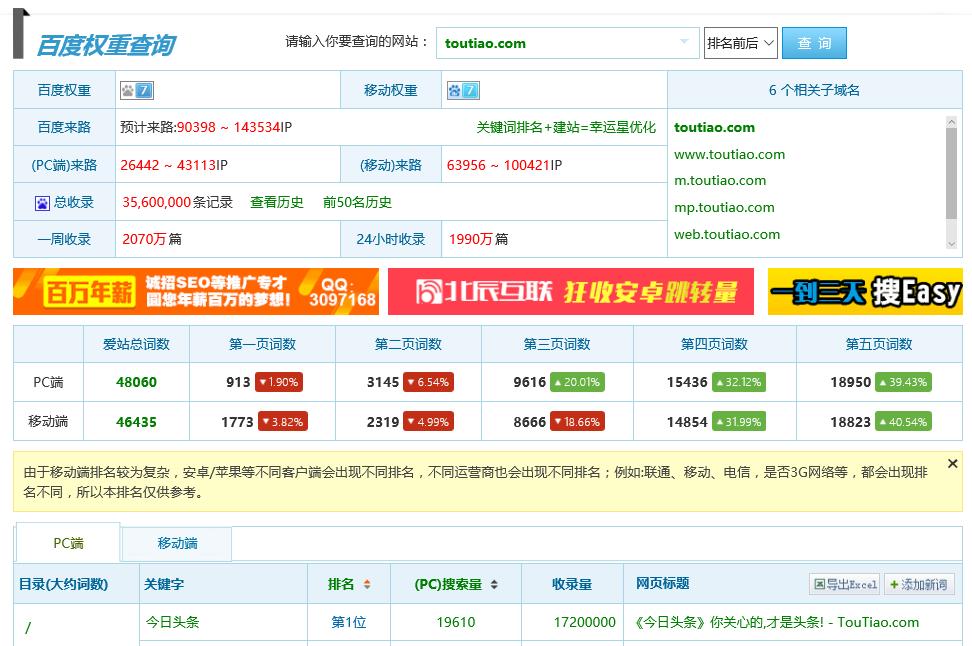972x646 pixels.
Task: Open the 排名前后 dropdown
Action: tap(740, 44)
